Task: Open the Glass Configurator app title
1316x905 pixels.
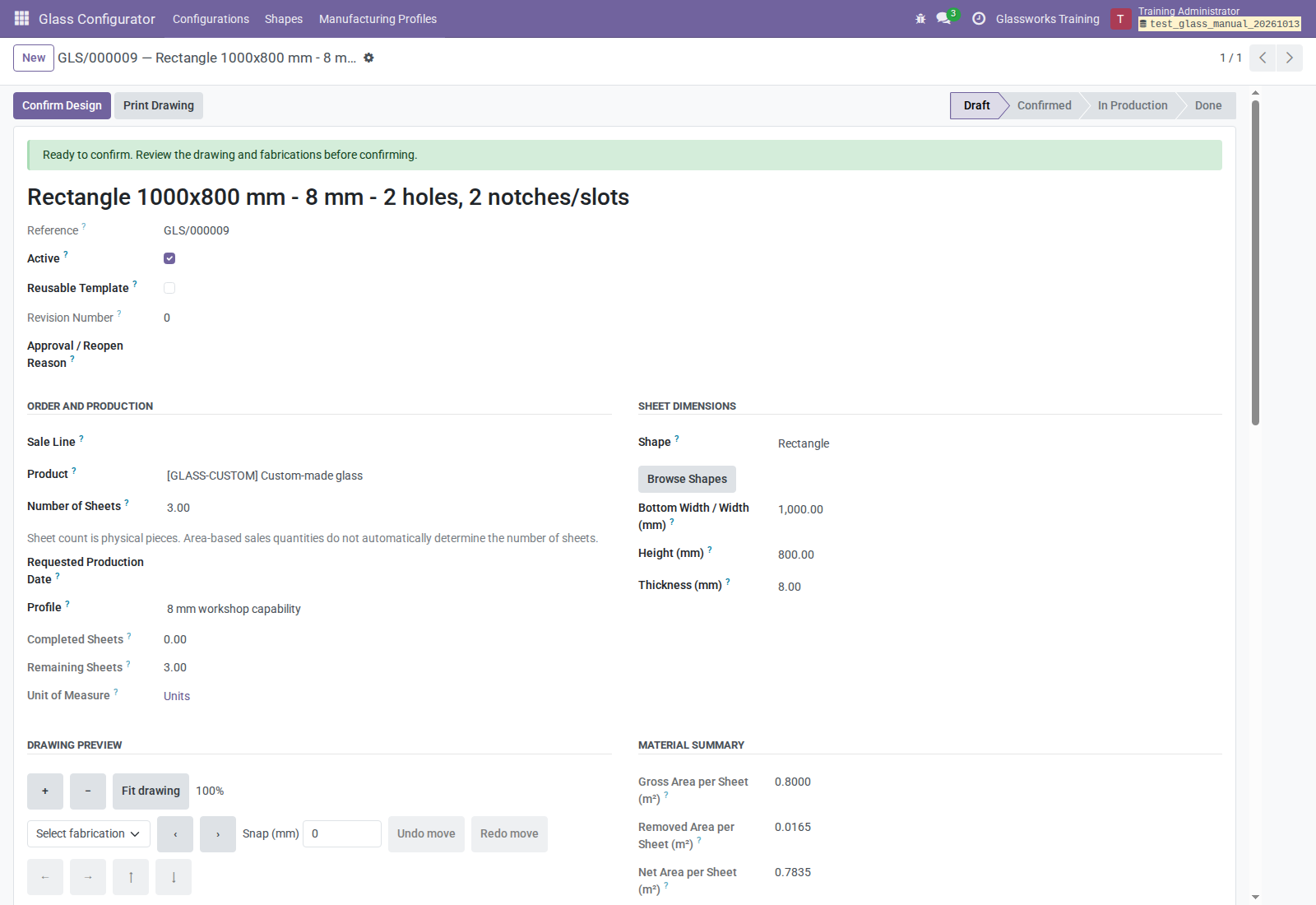Action: 97,19
